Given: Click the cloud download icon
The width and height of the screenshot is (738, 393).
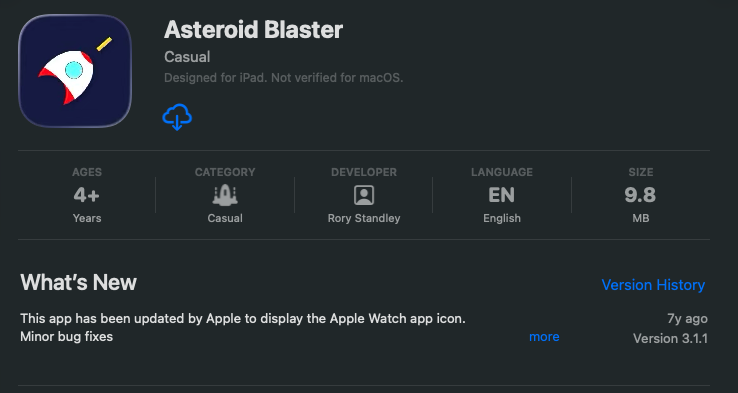Looking at the screenshot, I should point(177,117).
